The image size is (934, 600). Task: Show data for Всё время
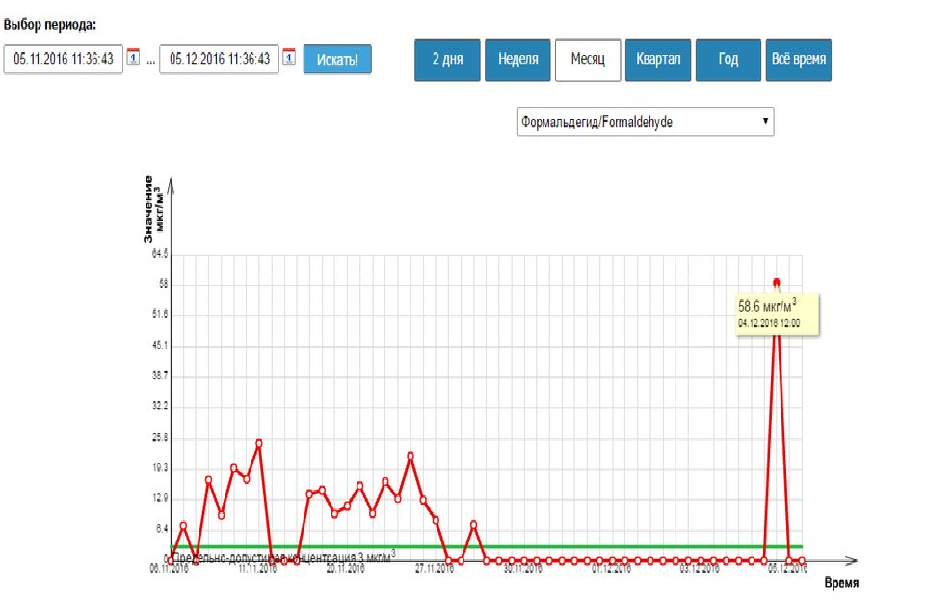tap(798, 59)
